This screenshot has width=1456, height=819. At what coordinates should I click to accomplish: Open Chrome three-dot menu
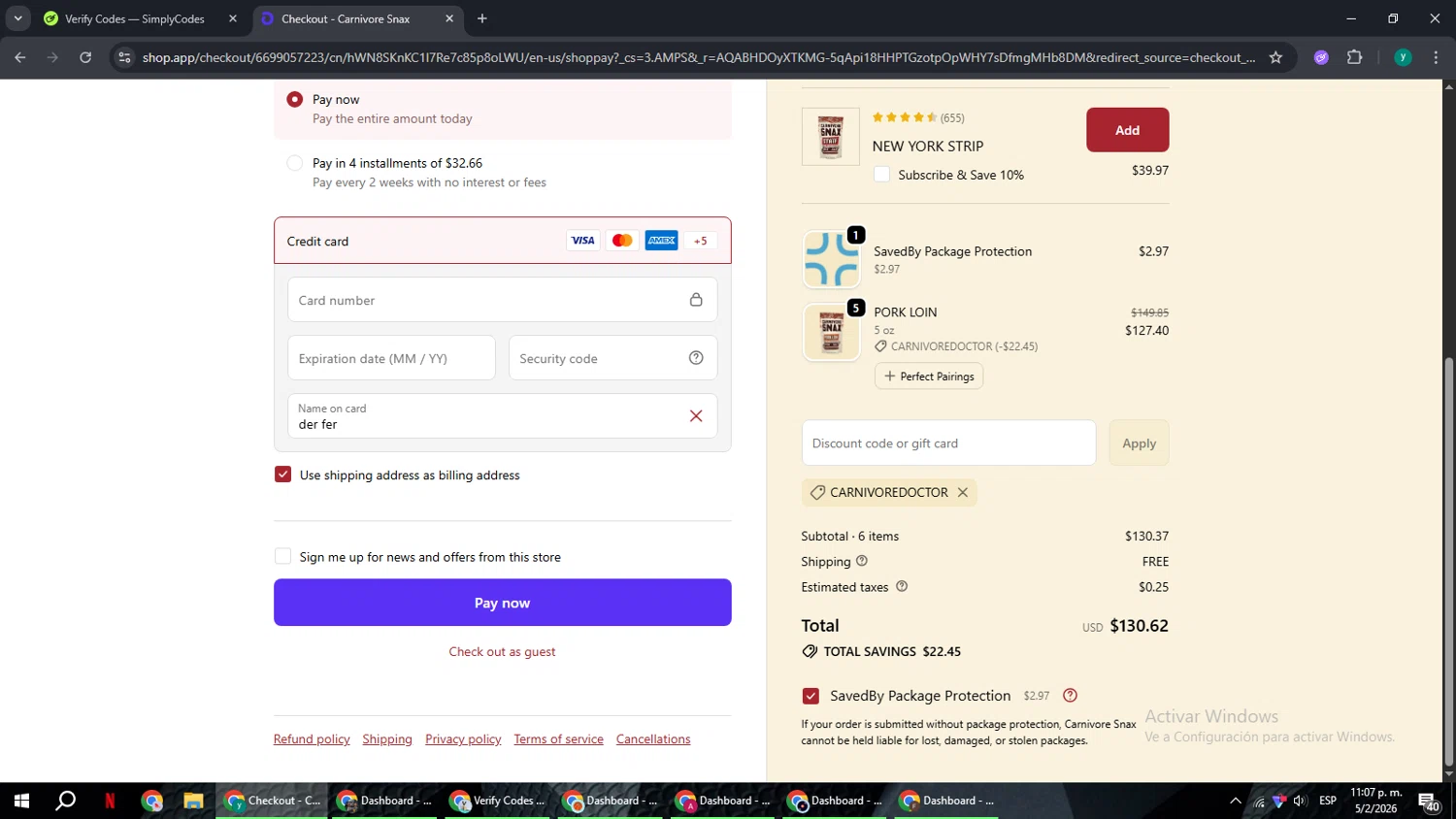(1436, 57)
